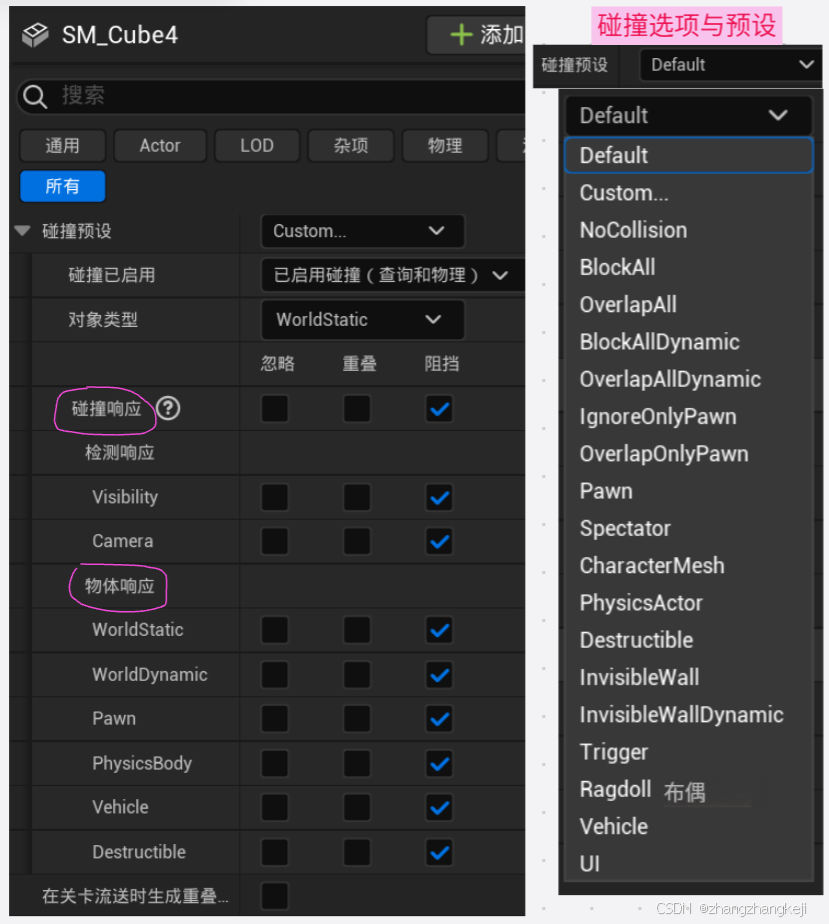Choose CharacterMesh preset
The image size is (829, 924).
click(689, 566)
